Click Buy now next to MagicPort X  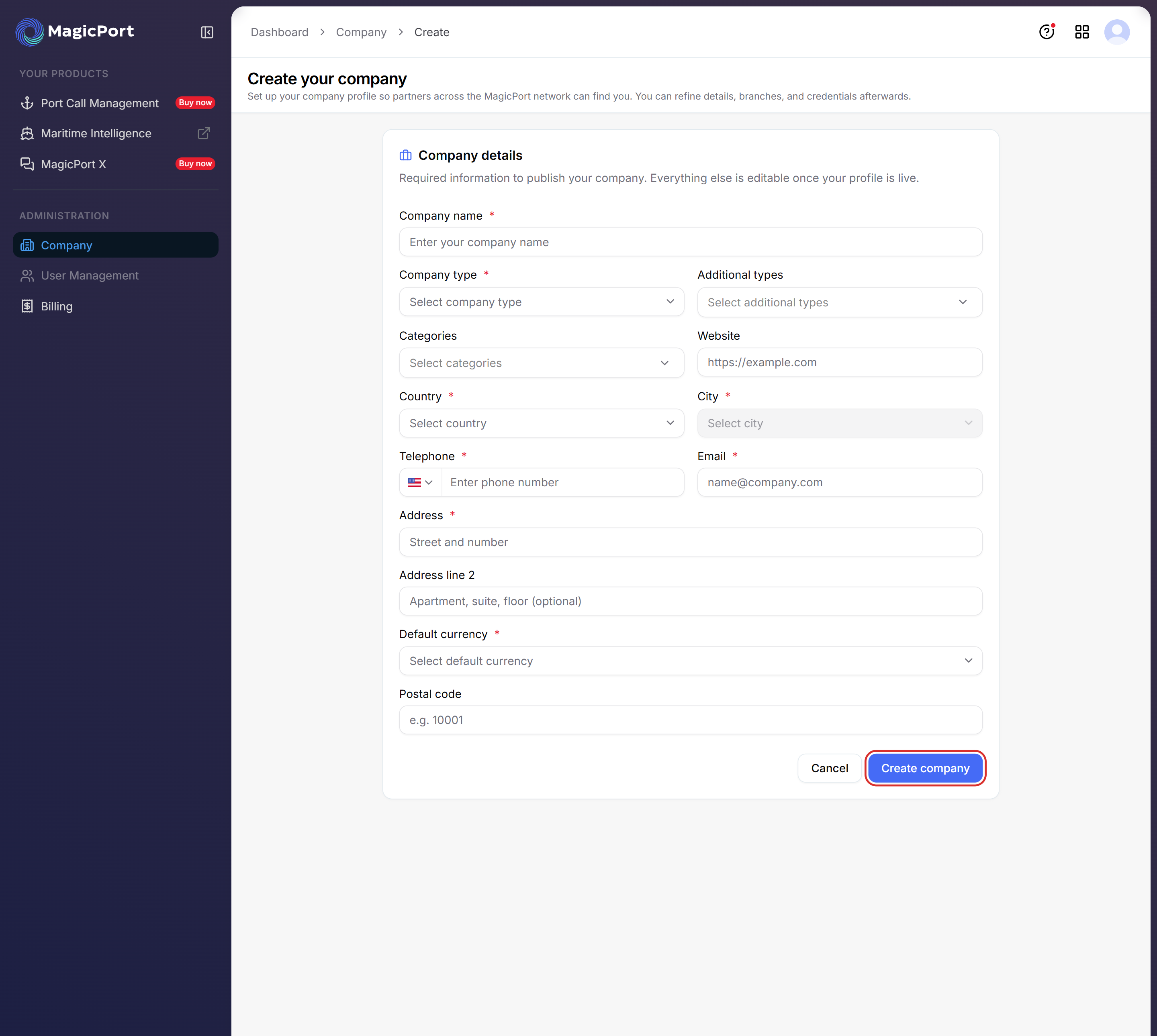click(195, 163)
